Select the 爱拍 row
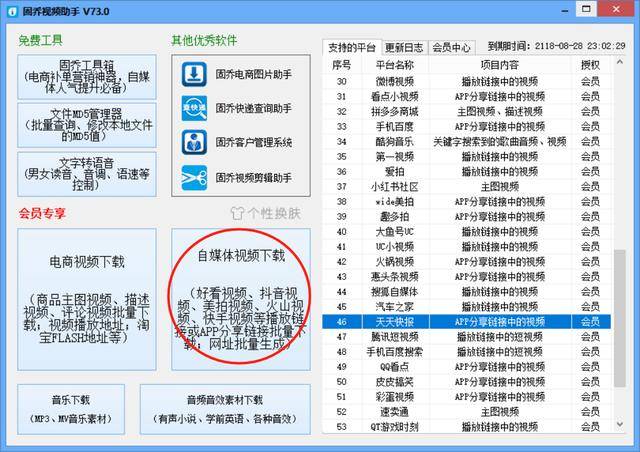The height and width of the screenshot is (452, 640). click(x=467, y=171)
